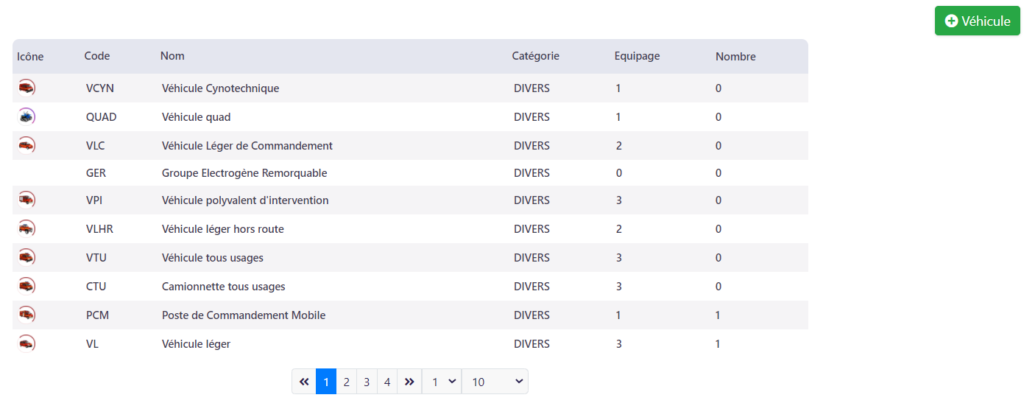Viewport: 1024px width, 406px height.
Task: Select the Véhicule Cynotechnique row name
Action: pos(220,88)
